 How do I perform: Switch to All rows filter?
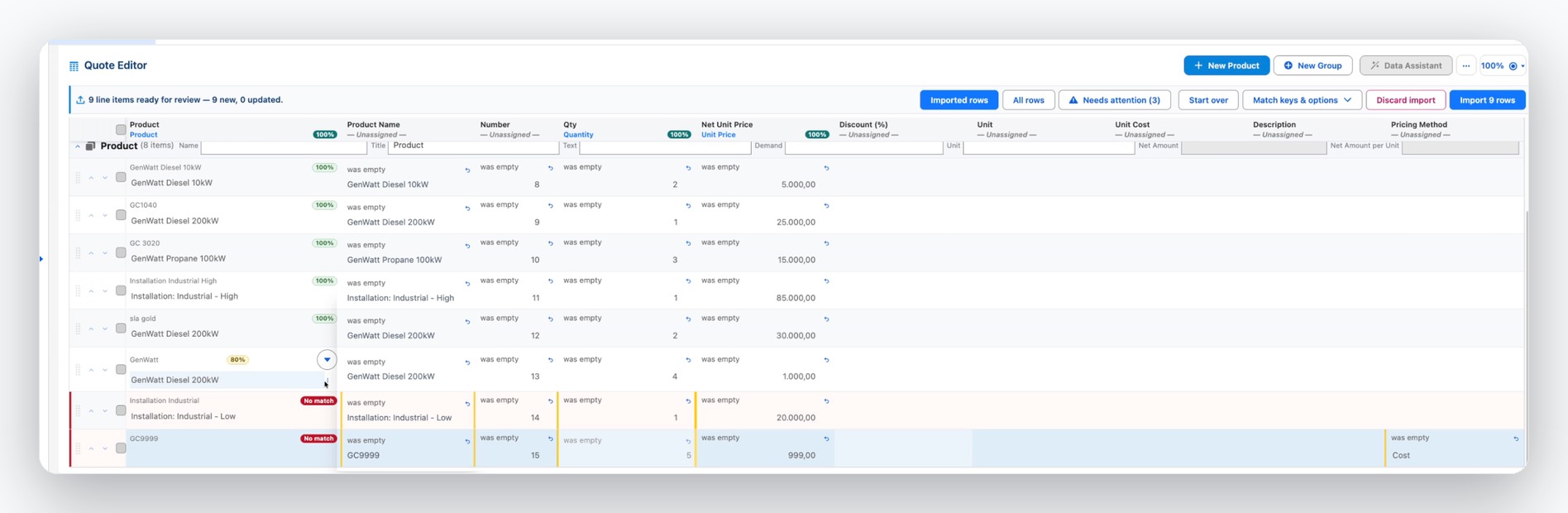pos(1028,100)
